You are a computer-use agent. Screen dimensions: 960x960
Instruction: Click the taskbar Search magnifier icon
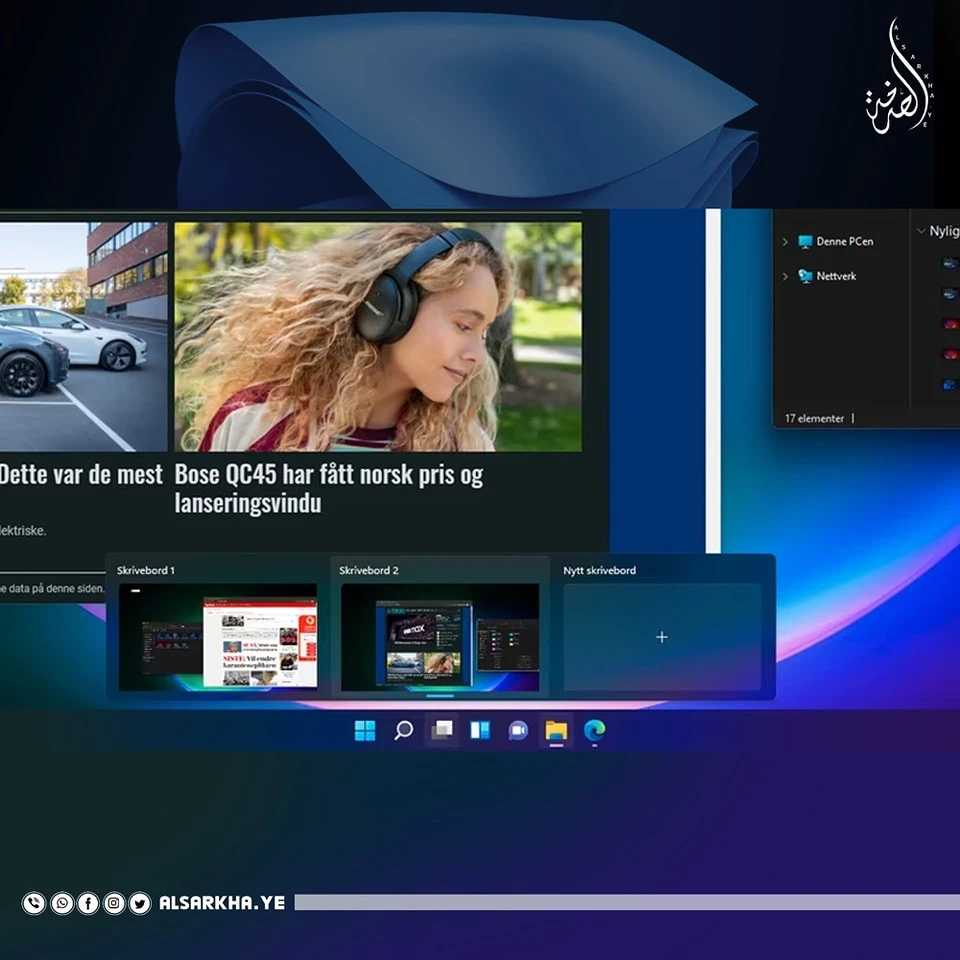pyautogui.click(x=403, y=731)
